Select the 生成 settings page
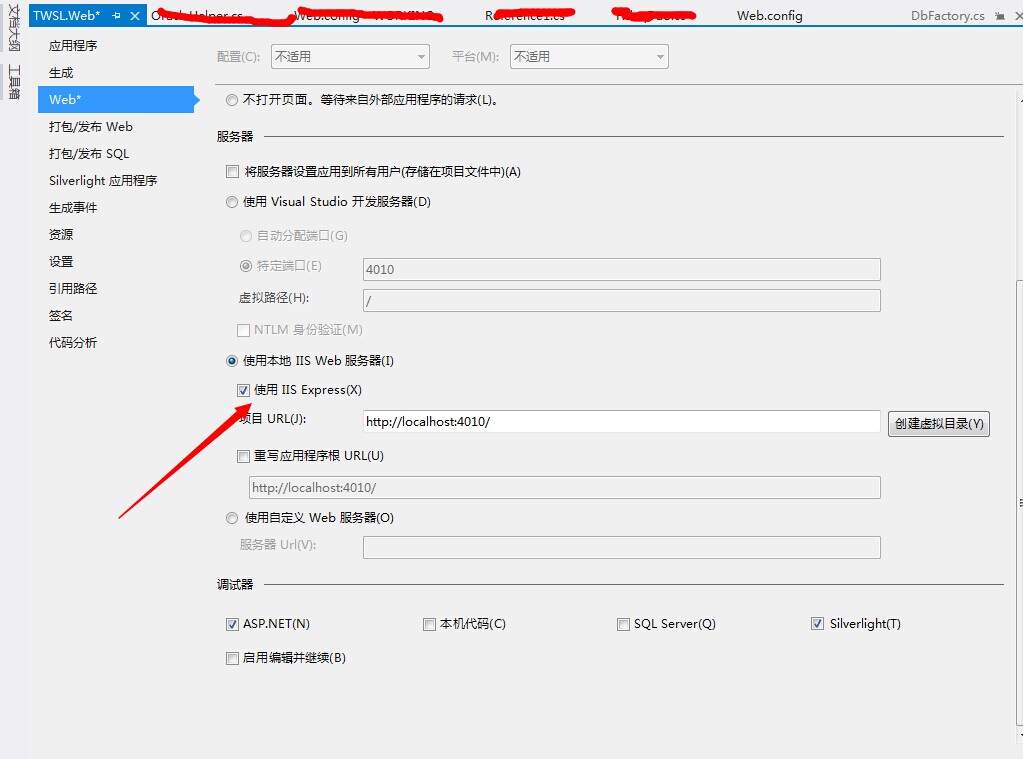The image size is (1023, 759). coord(61,72)
